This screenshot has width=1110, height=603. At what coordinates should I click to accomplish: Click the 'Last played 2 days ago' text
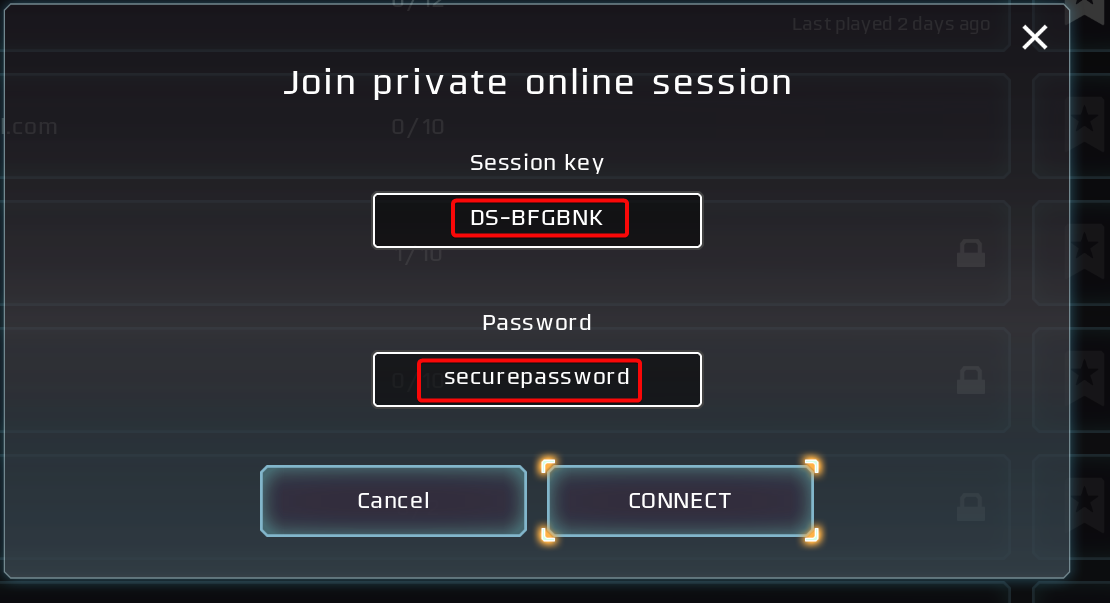pyautogui.click(x=890, y=24)
